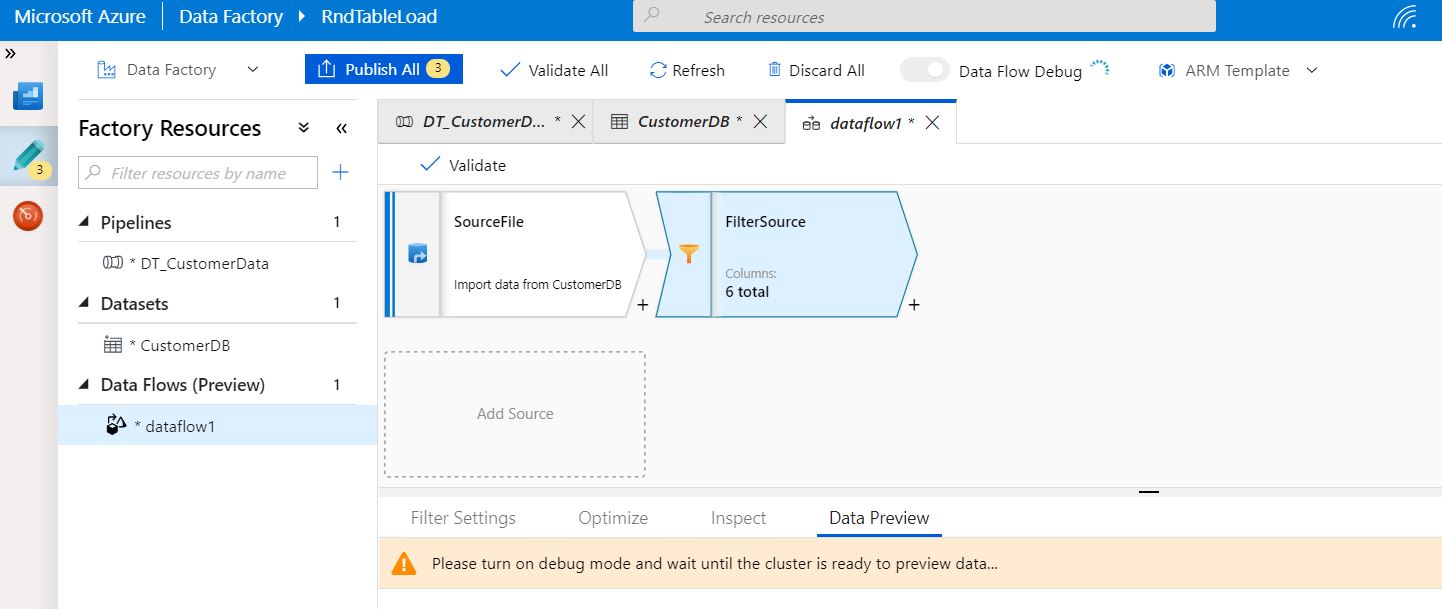This screenshot has height=609, width=1442.
Task: Click the SourceFile source icon
Action: pyautogui.click(x=418, y=254)
